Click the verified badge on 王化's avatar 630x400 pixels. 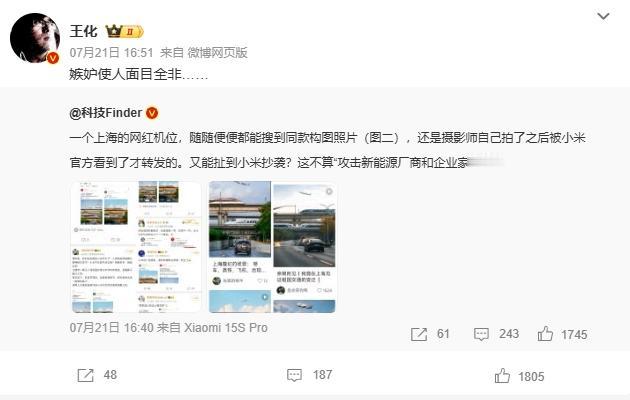(x=53, y=58)
